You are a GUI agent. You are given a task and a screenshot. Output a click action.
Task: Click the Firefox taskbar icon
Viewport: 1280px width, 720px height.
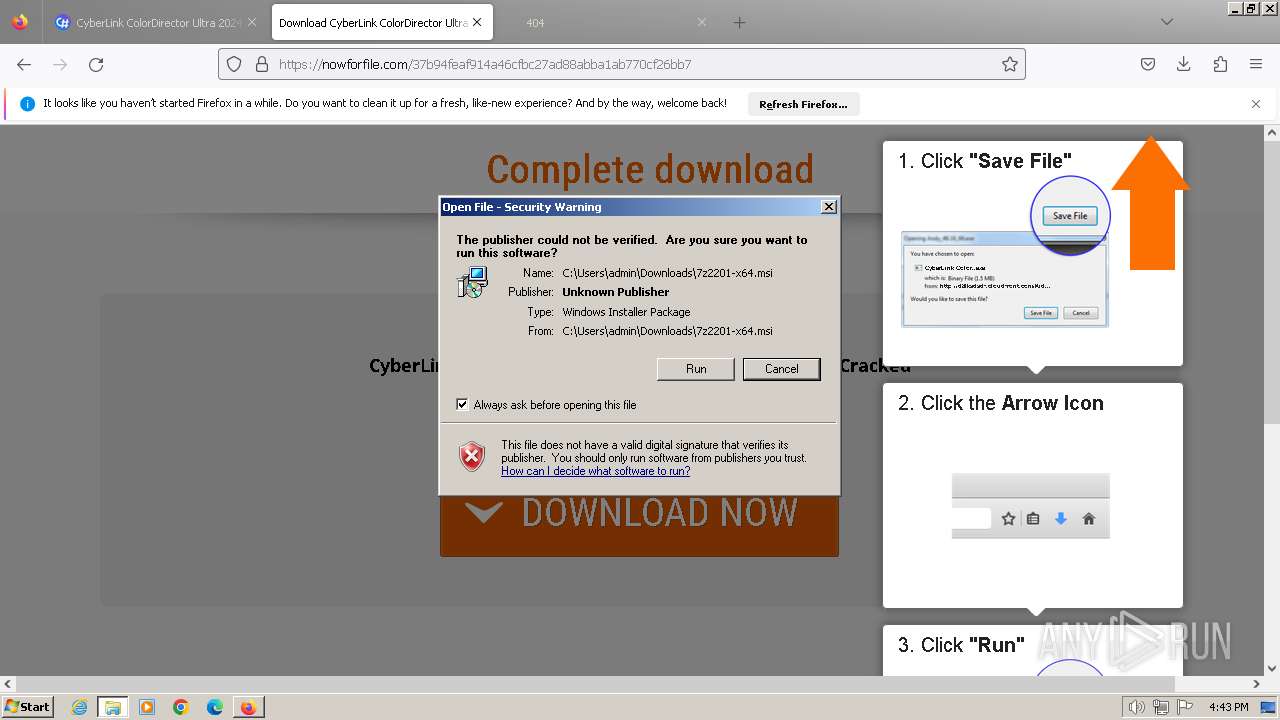(248, 707)
